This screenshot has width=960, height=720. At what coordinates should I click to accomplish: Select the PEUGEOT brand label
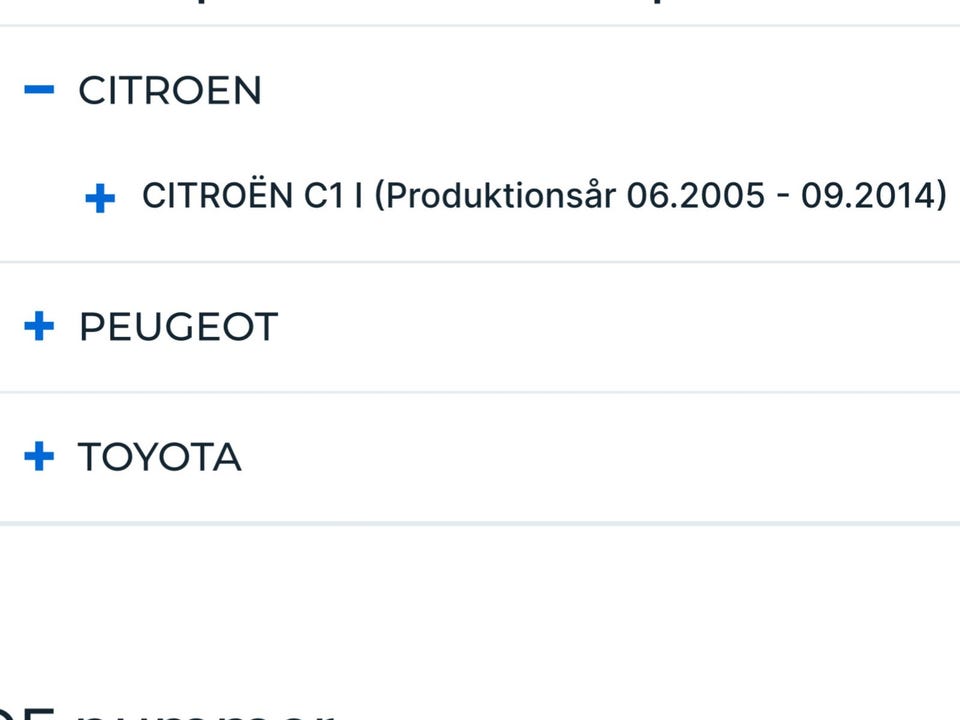[x=178, y=327]
